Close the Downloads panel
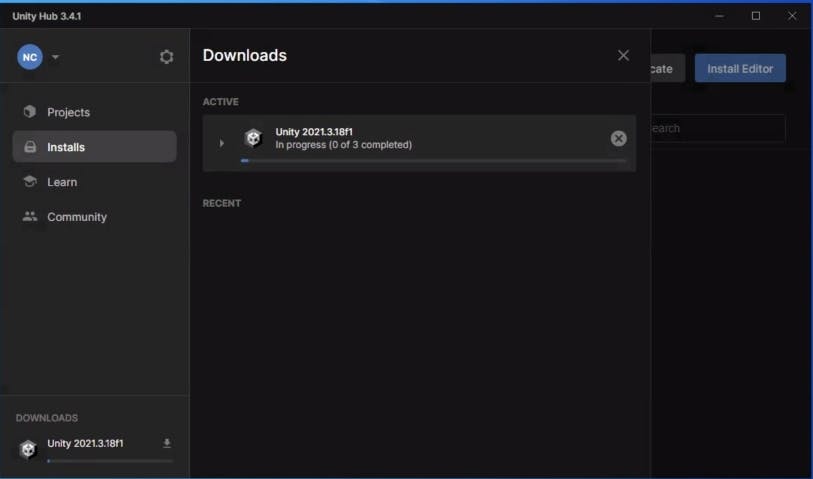Screen dimensions: 813x479 [623, 55]
